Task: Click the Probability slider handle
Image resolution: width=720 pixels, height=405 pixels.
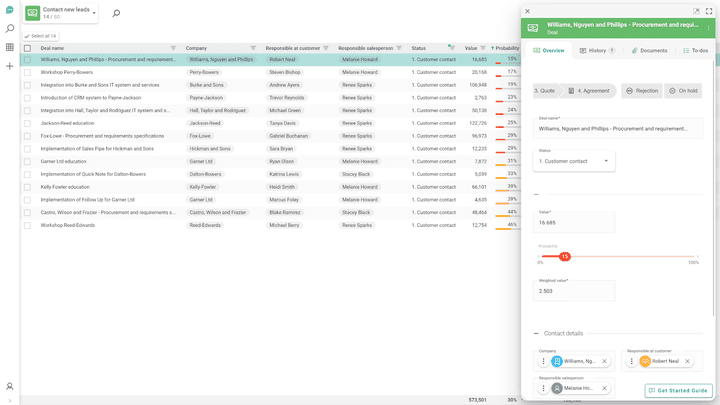Action: (564, 257)
